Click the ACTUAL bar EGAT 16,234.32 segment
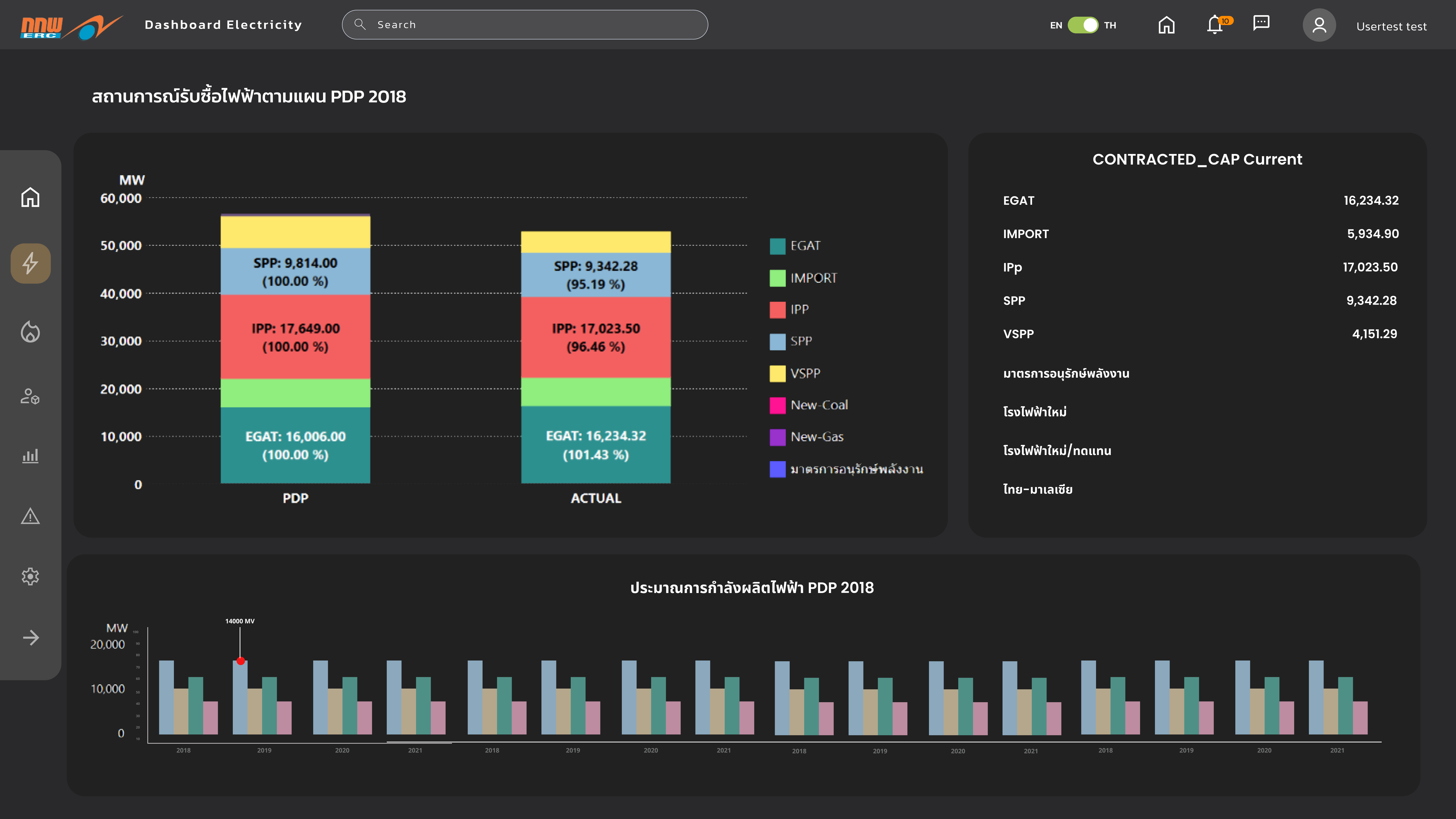The image size is (1456, 819). click(x=596, y=445)
